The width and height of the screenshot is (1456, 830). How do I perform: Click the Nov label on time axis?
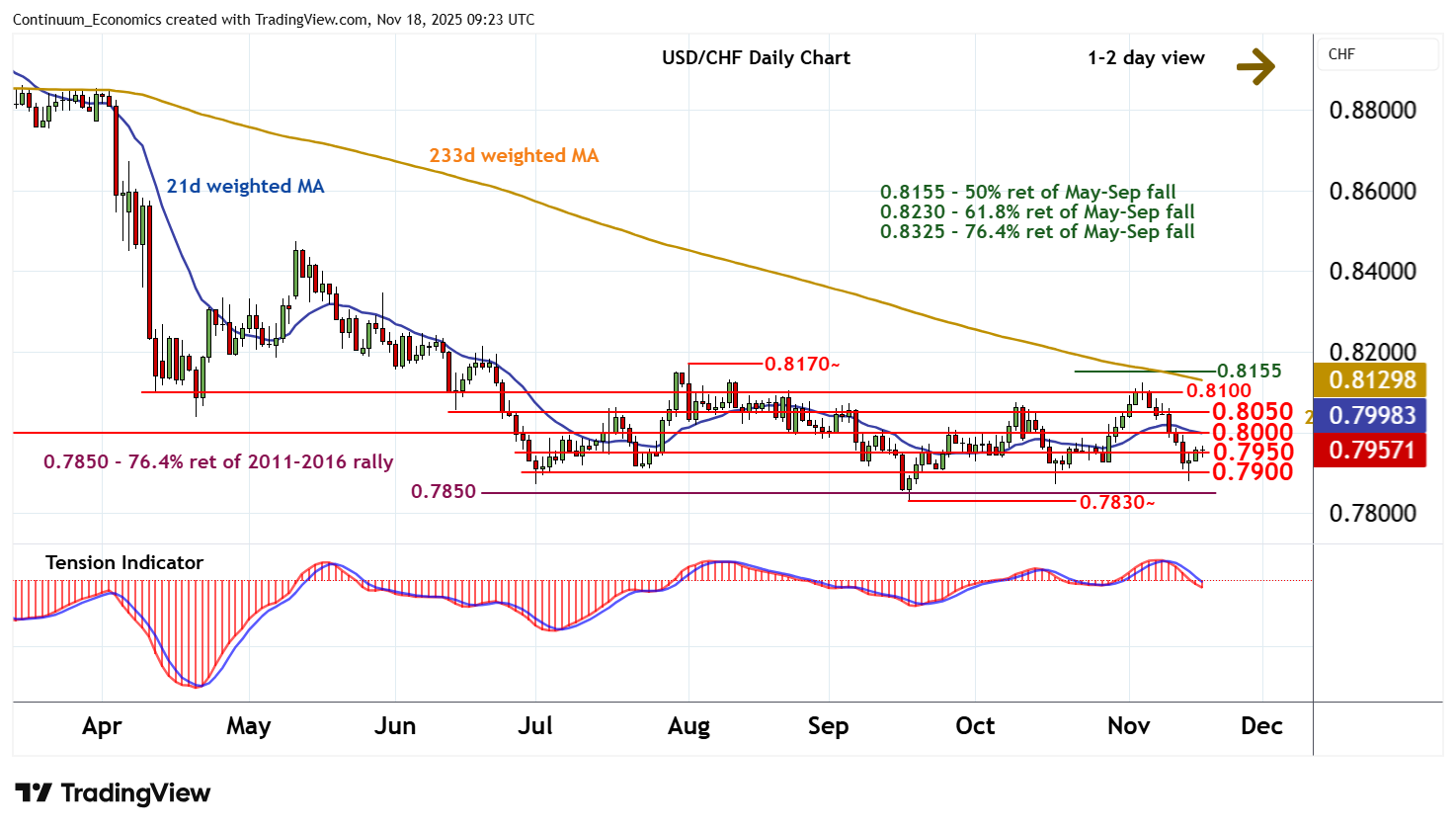1128,726
